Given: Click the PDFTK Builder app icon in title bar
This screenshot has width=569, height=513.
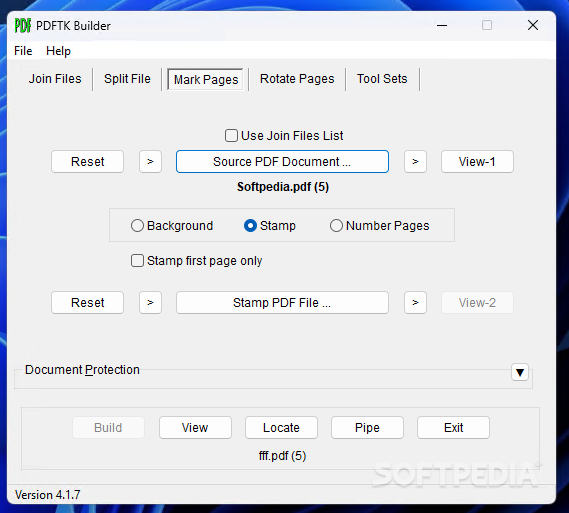Looking at the screenshot, I should [22, 26].
